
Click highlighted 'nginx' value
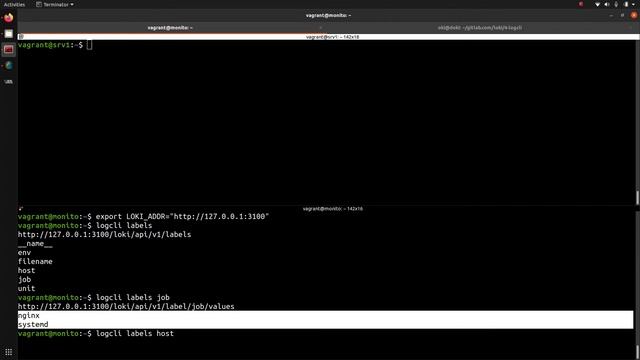click(29, 316)
